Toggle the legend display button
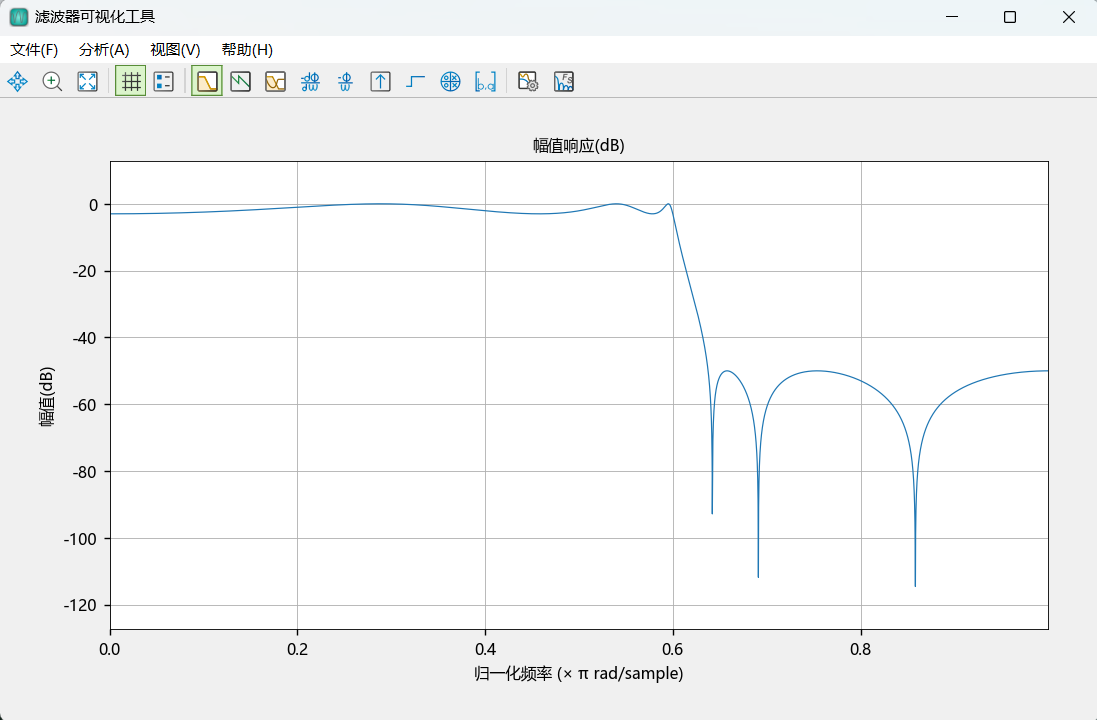1097x720 pixels. pyautogui.click(x=163, y=82)
